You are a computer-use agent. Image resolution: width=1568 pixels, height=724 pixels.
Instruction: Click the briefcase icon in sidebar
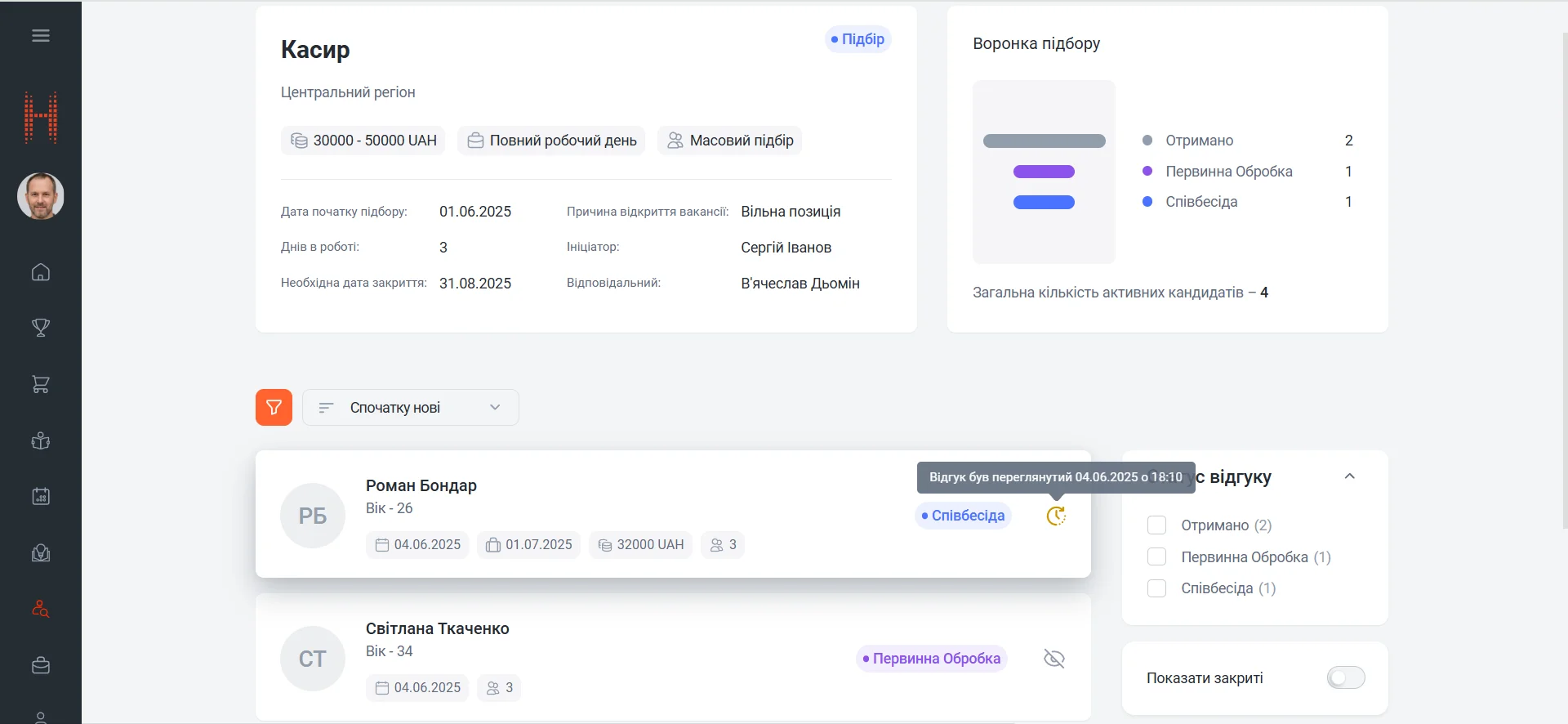pyautogui.click(x=41, y=665)
